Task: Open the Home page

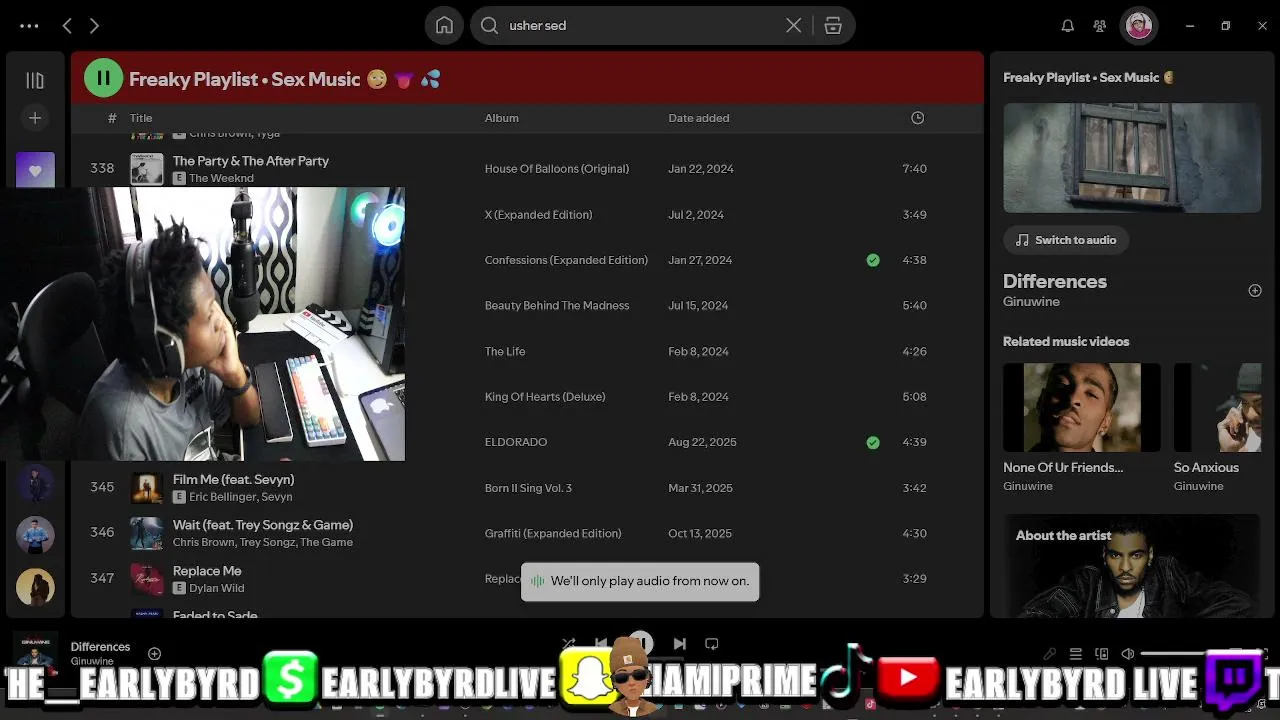Action: click(x=444, y=26)
